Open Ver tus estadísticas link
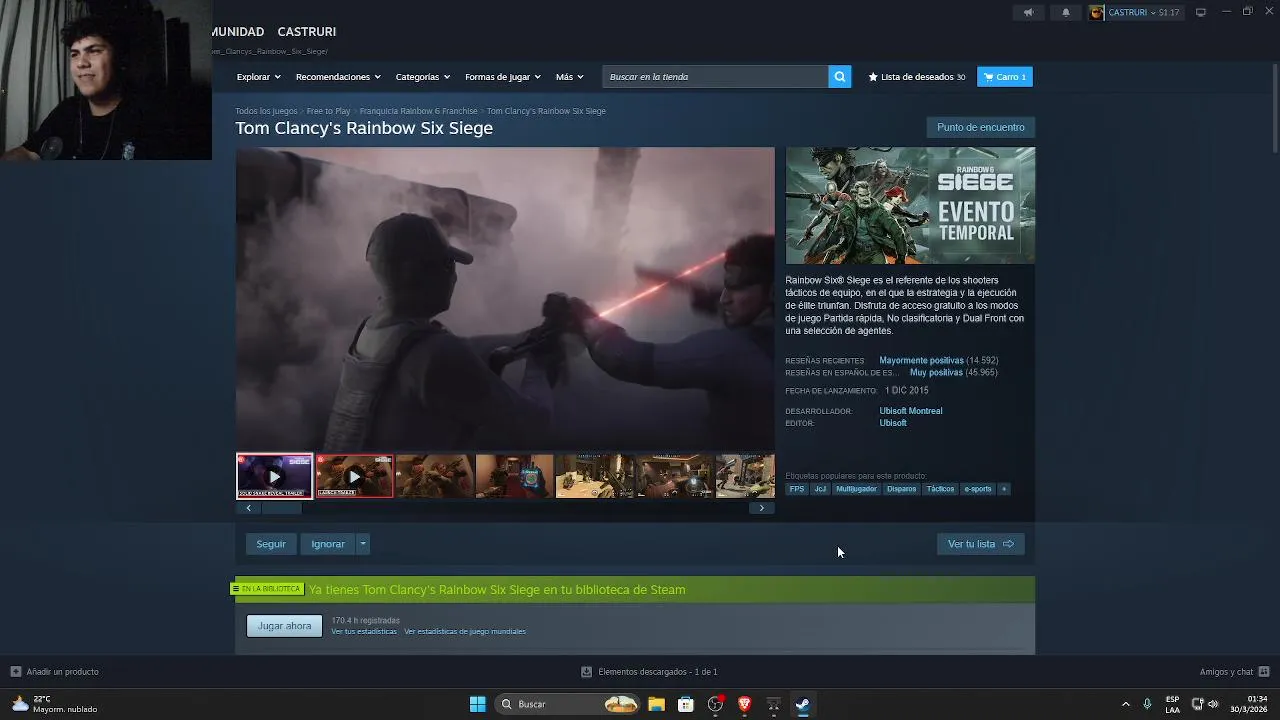1280x720 pixels. pyautogui.click(x=364, y=632)
